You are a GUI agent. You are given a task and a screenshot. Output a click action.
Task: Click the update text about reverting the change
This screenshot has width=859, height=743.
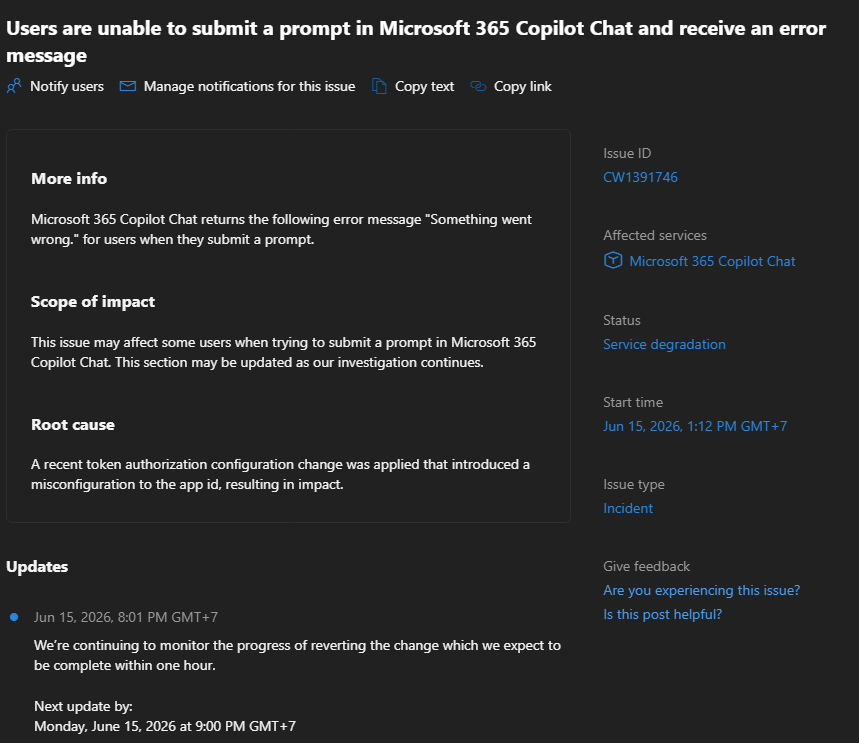297,655
